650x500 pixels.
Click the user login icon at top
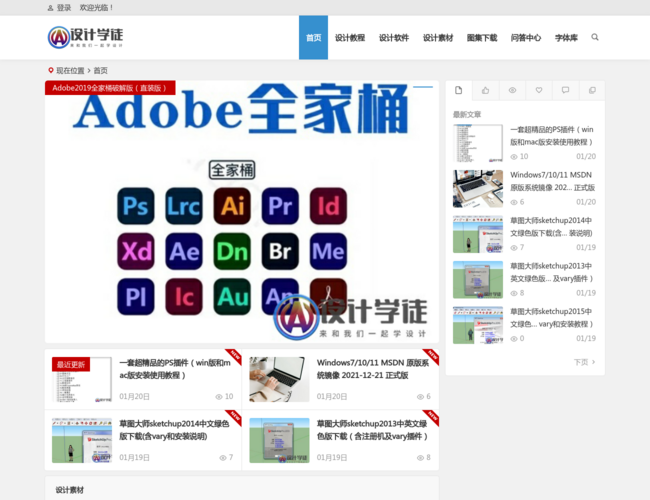(50, 8)
